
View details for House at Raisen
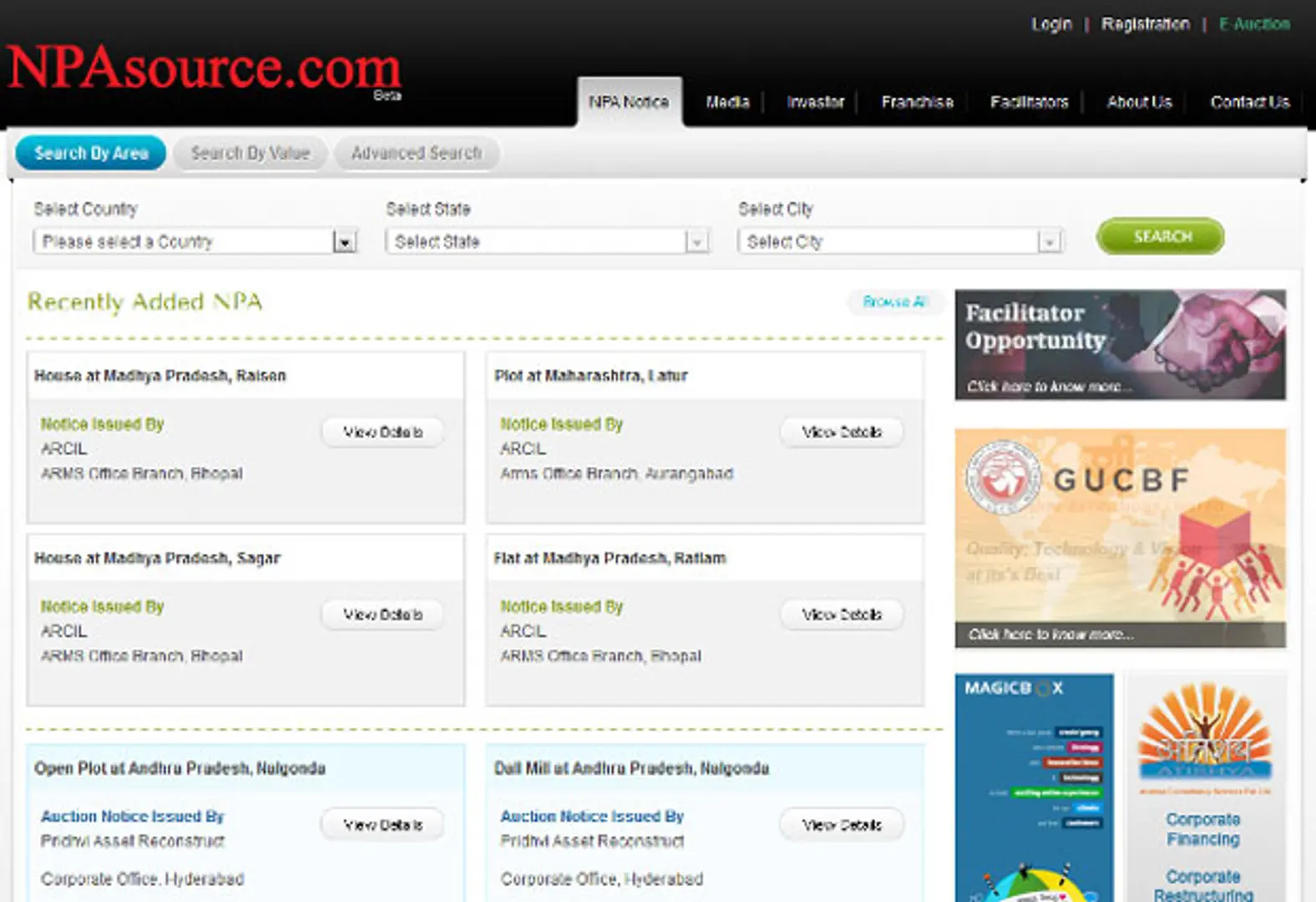(x=382, y=432)
